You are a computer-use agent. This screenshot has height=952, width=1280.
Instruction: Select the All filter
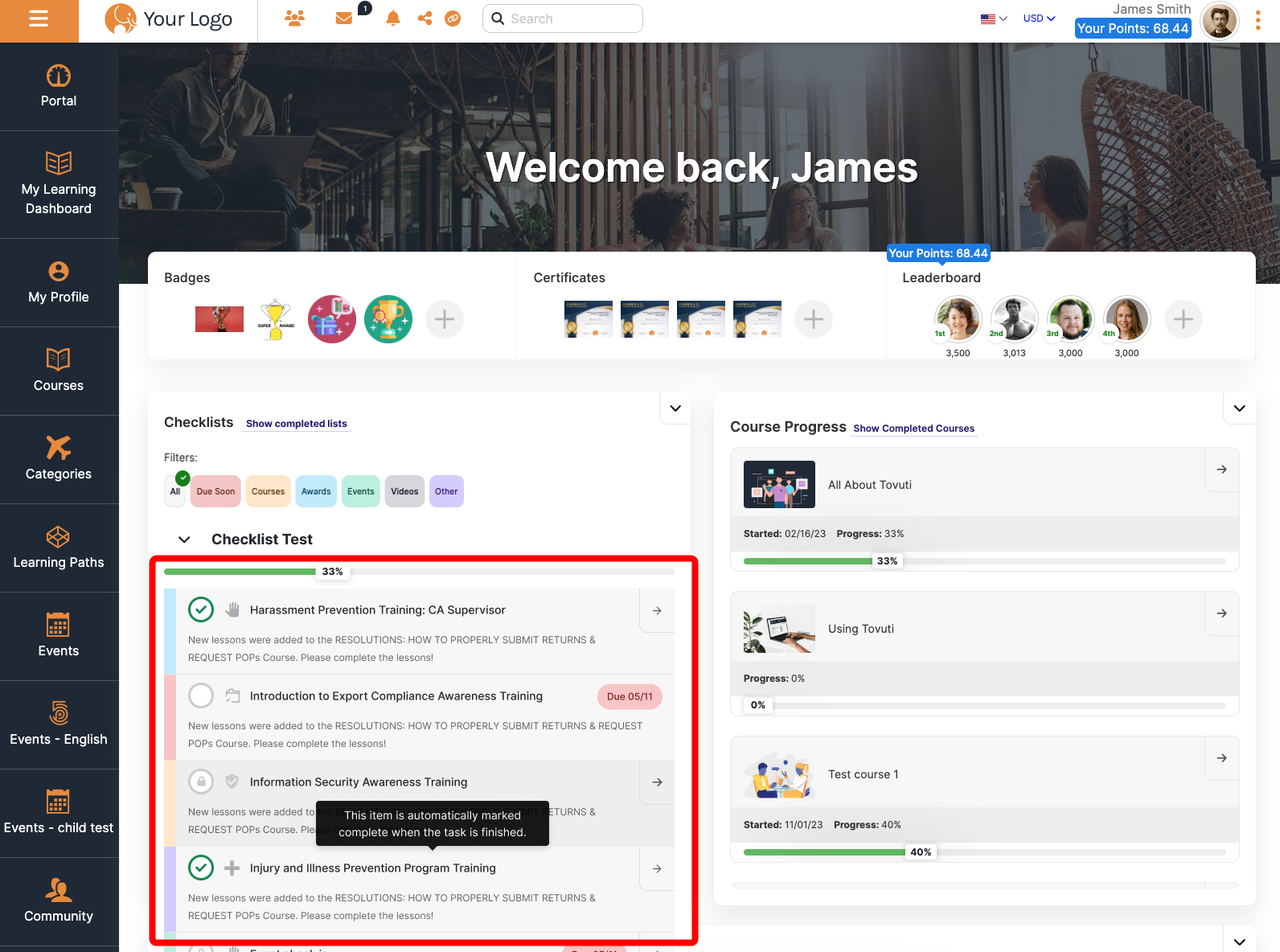[x=175, y=491]
